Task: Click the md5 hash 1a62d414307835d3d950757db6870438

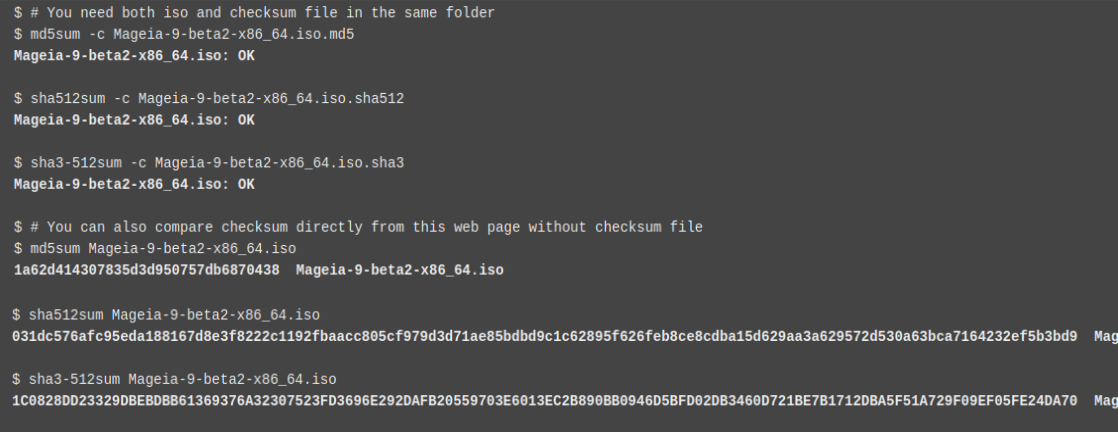Action: [x=146, y=270]
